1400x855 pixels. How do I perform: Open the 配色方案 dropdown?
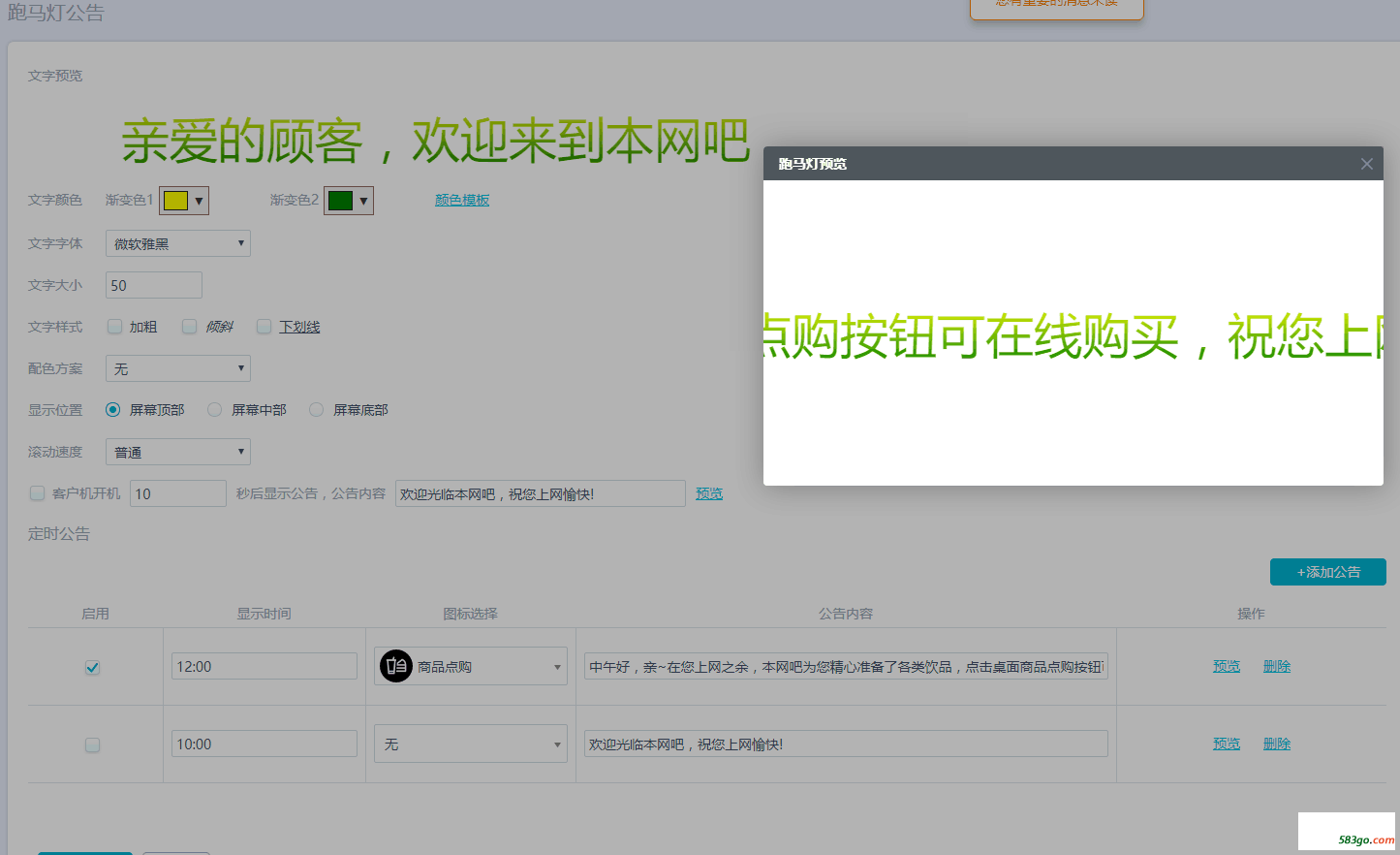click(177, 368)
